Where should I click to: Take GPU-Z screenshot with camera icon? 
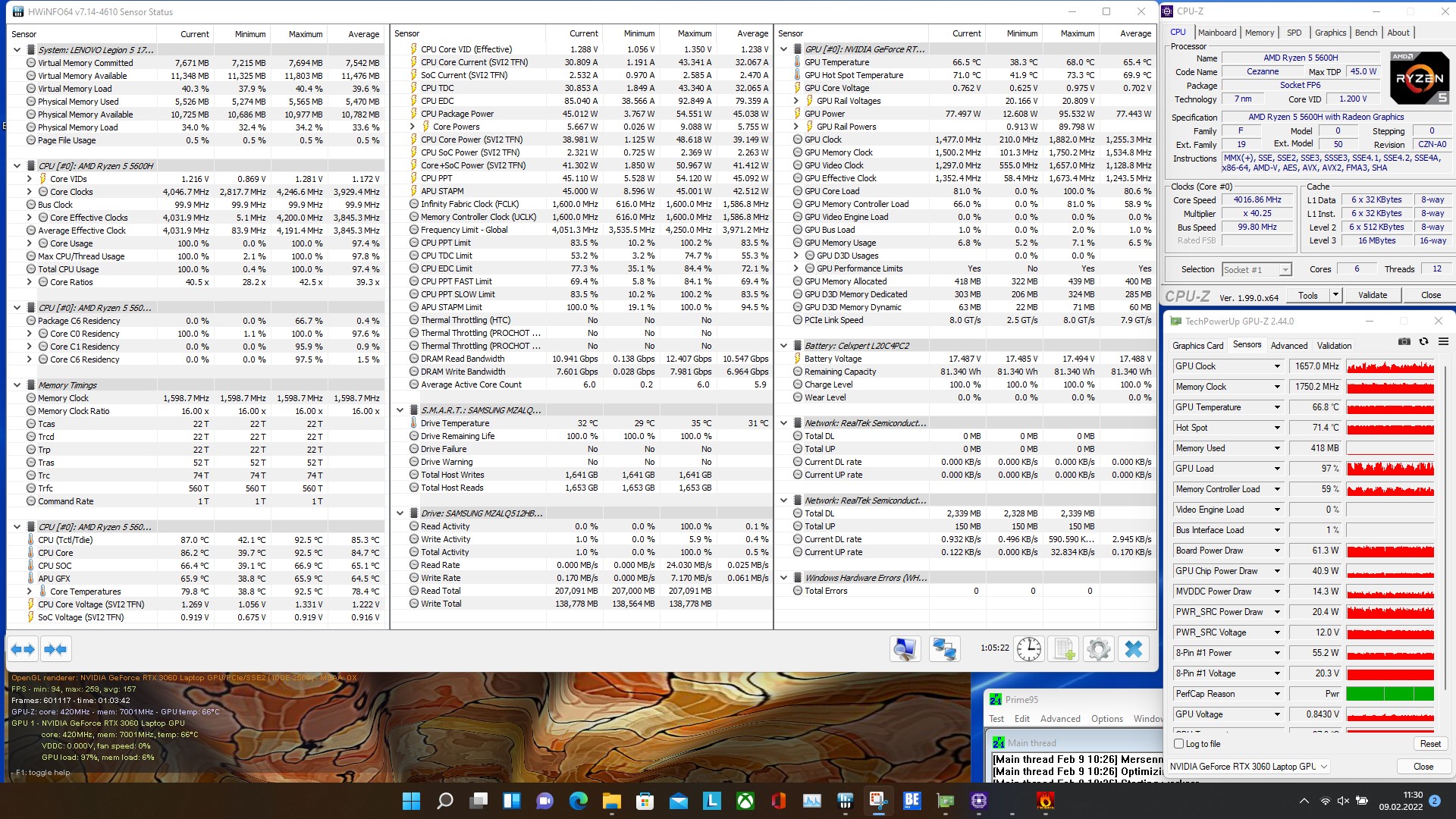click(1404, 342)
